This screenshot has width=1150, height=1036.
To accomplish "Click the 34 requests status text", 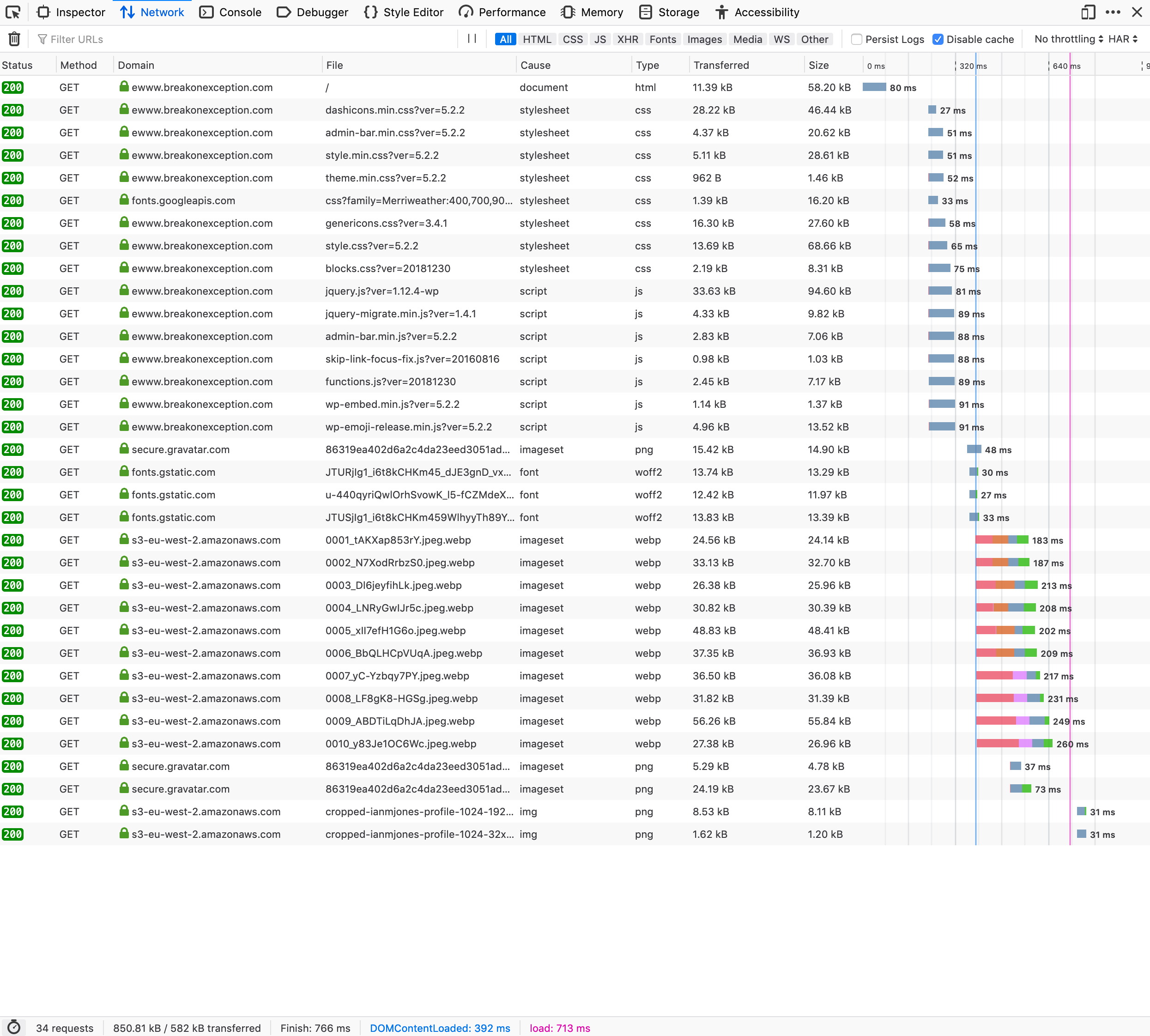I will pos(64,1028).
